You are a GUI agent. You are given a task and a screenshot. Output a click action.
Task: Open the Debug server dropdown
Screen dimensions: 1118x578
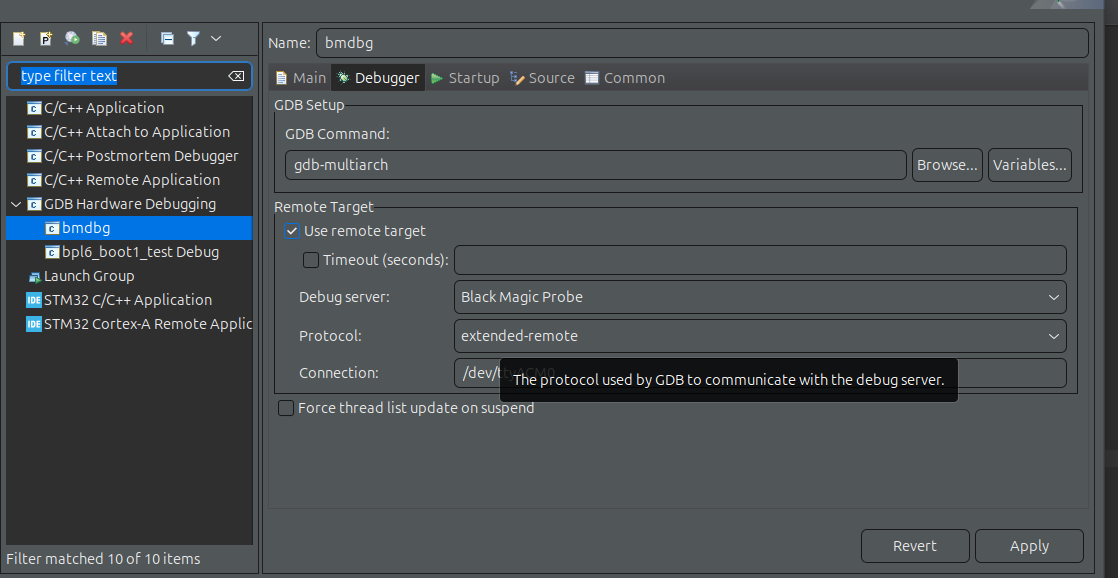[1053, 297]
